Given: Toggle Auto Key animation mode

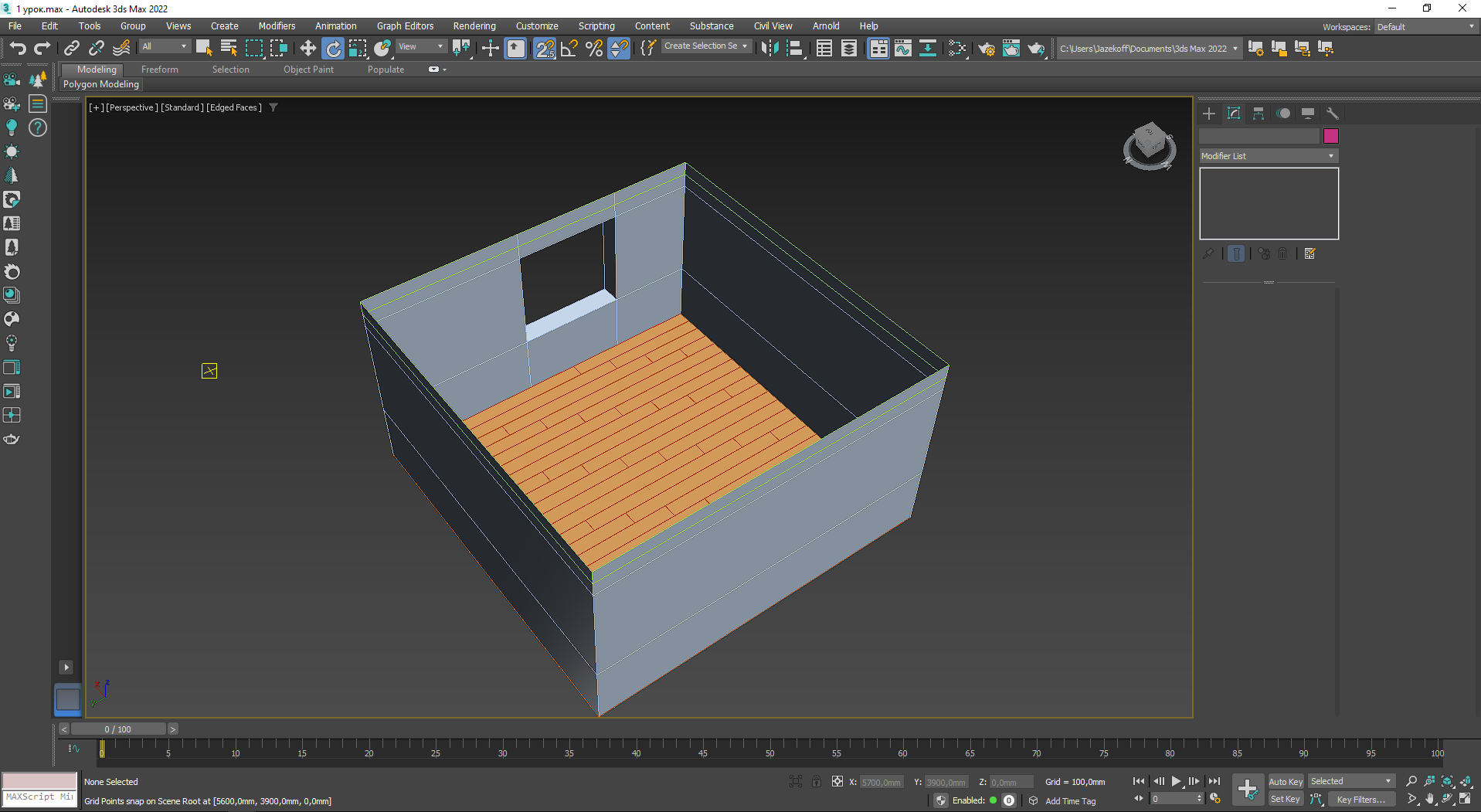Looking at the screenshot, I should click(x=1285, y=782).
